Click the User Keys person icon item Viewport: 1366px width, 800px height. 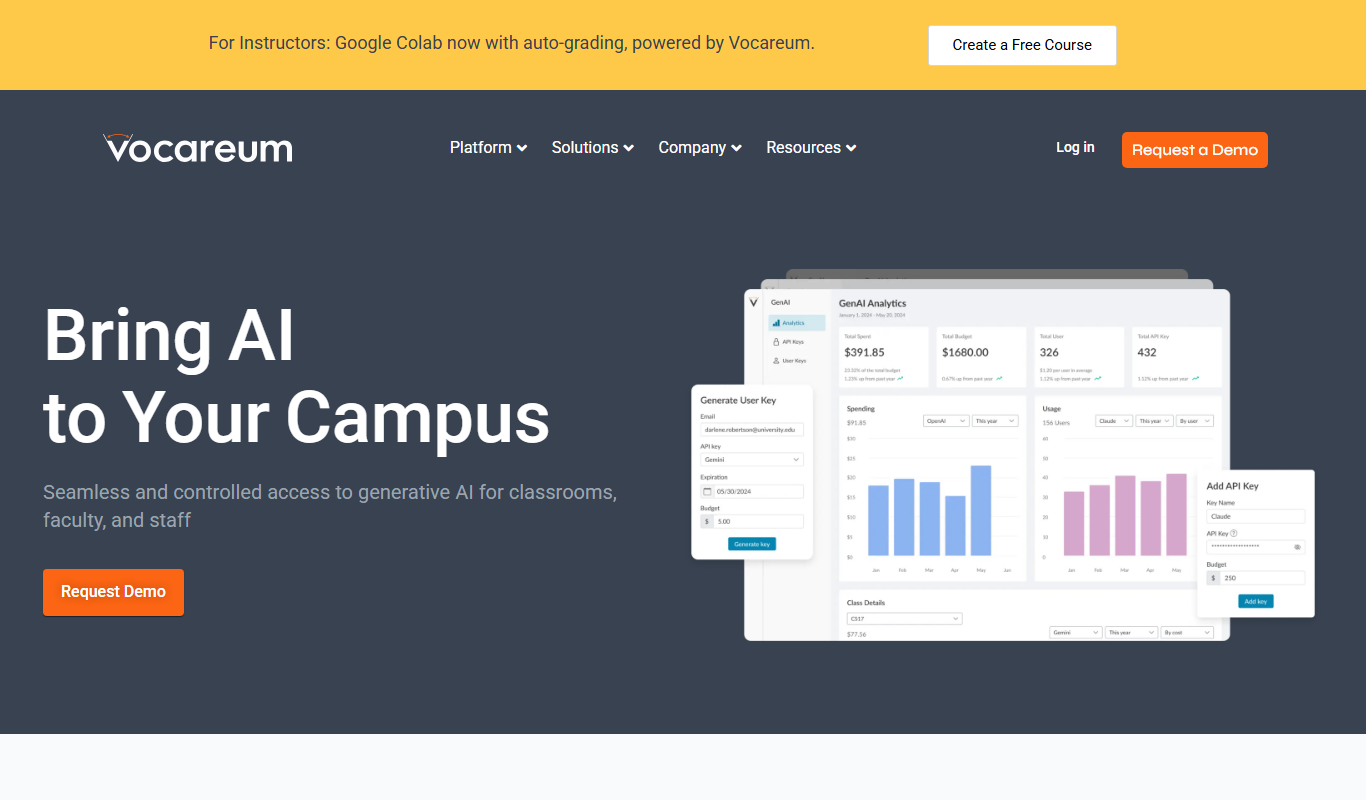click(789, 360)
